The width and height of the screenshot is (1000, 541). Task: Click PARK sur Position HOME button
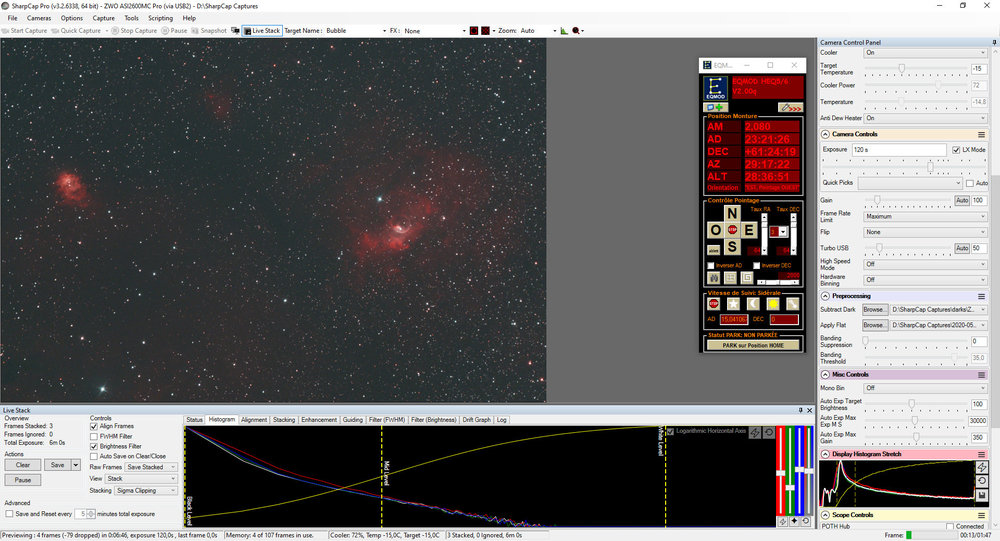click(x=754, y=345)
